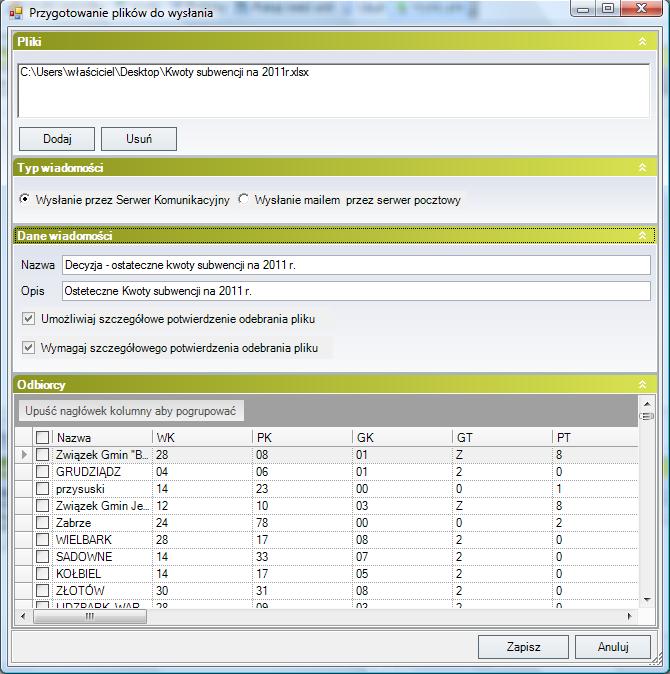Click the horizontal scrollbar left arrow
The width and height of the screenshot is (670, 674).
click(23, 616)
